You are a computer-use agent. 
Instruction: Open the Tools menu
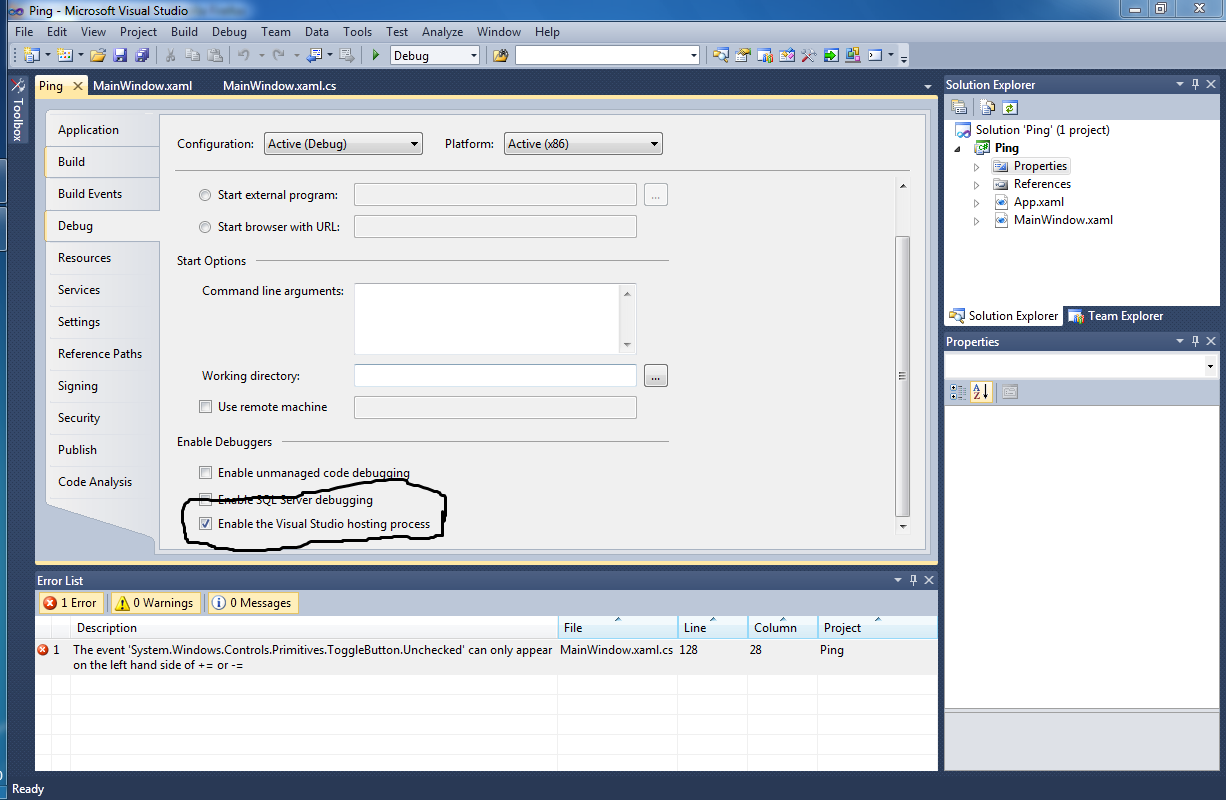tap(357, 32)
